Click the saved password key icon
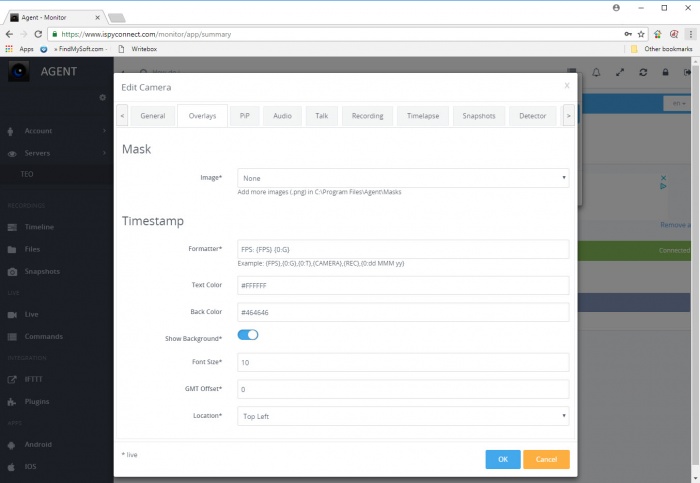The image size is (700, 483). (x=628, y=34)
